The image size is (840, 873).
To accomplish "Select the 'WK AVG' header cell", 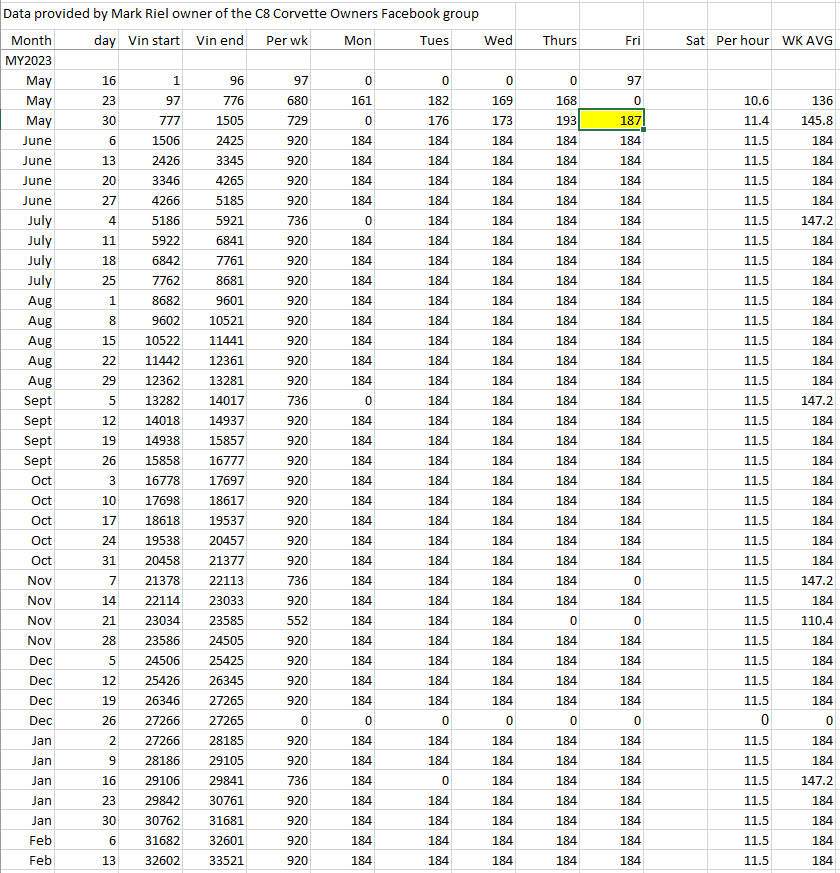I will pos(806,40).
